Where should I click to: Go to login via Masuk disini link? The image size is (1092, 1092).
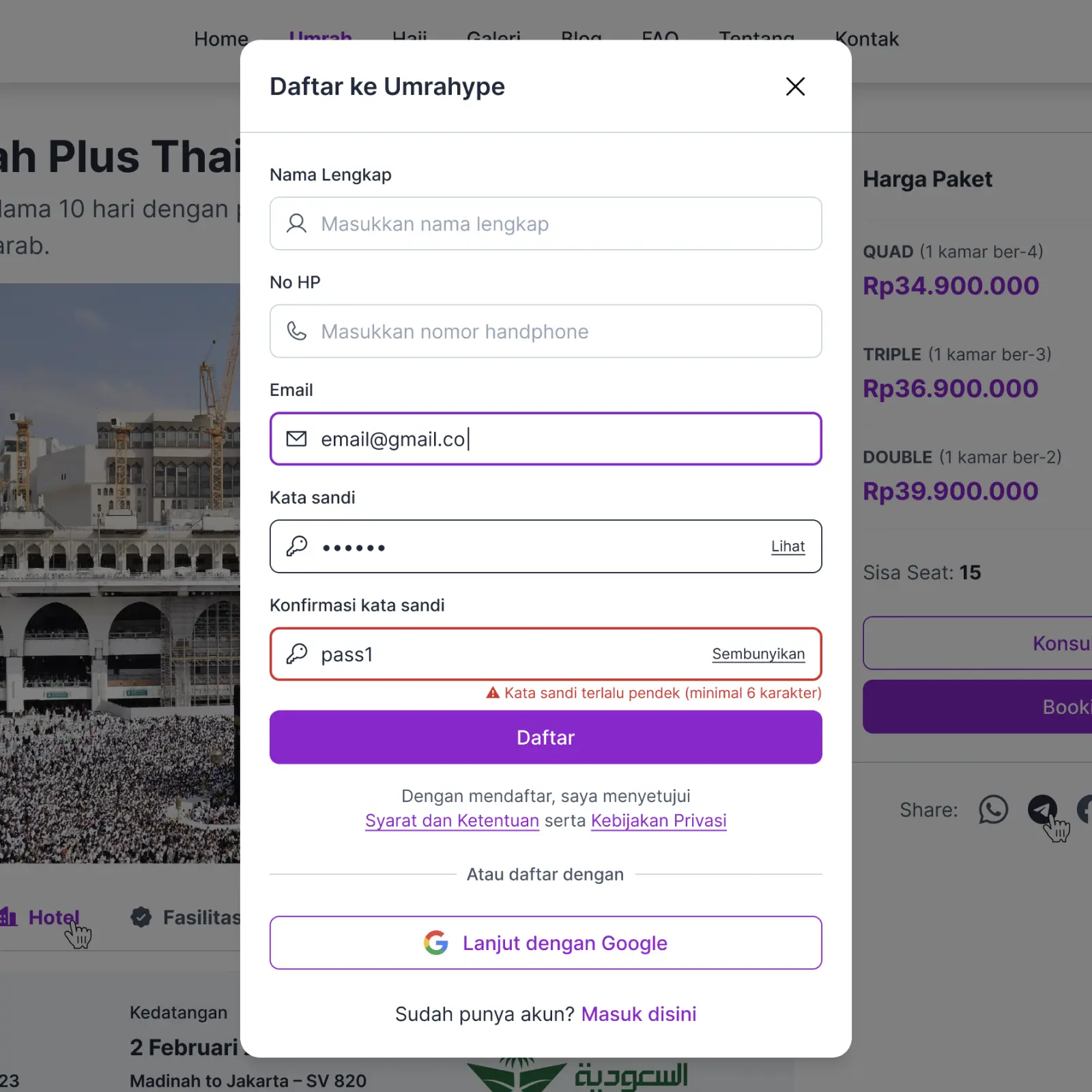click(639, 1014)
